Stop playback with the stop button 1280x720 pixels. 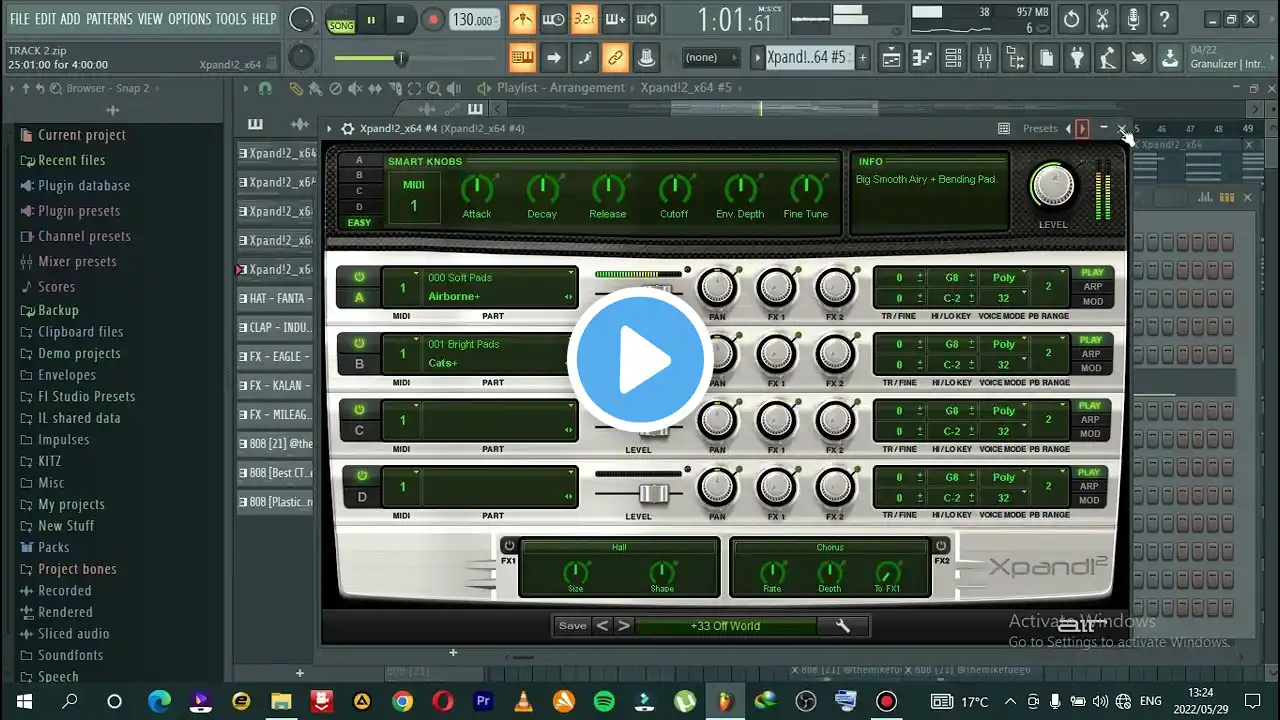point(401,19)
